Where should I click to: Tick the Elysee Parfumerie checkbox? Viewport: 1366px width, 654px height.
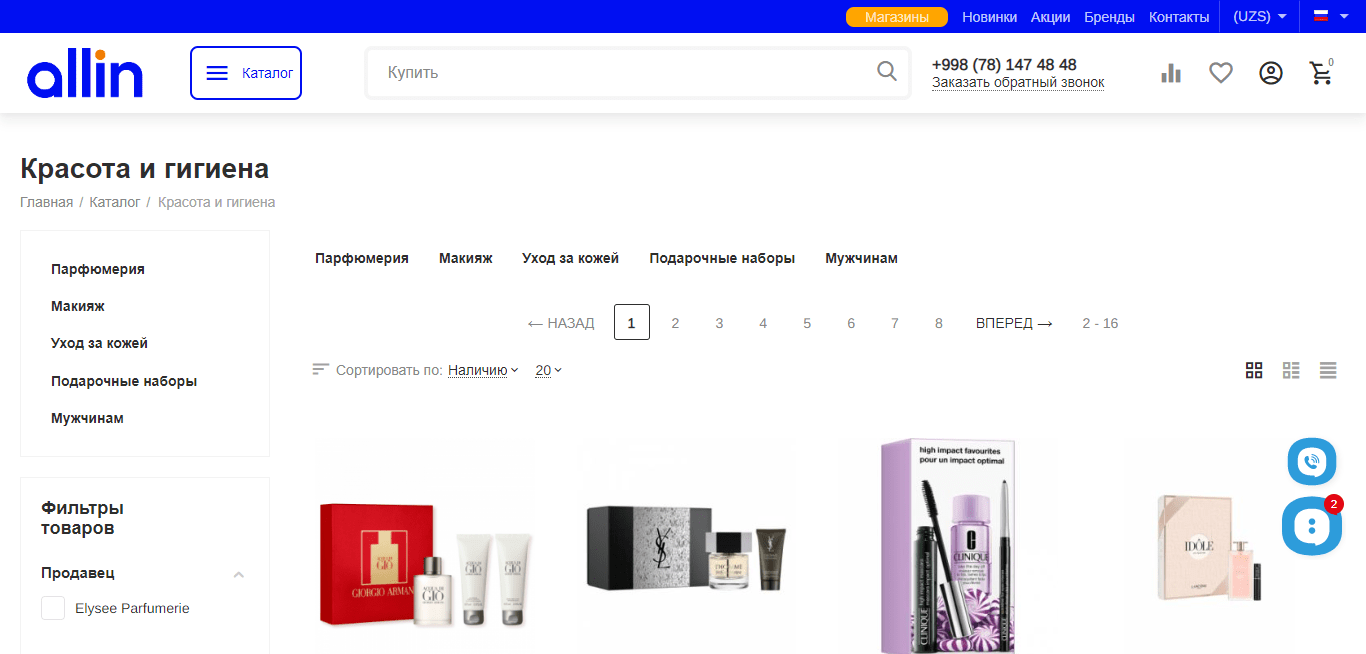53,608
